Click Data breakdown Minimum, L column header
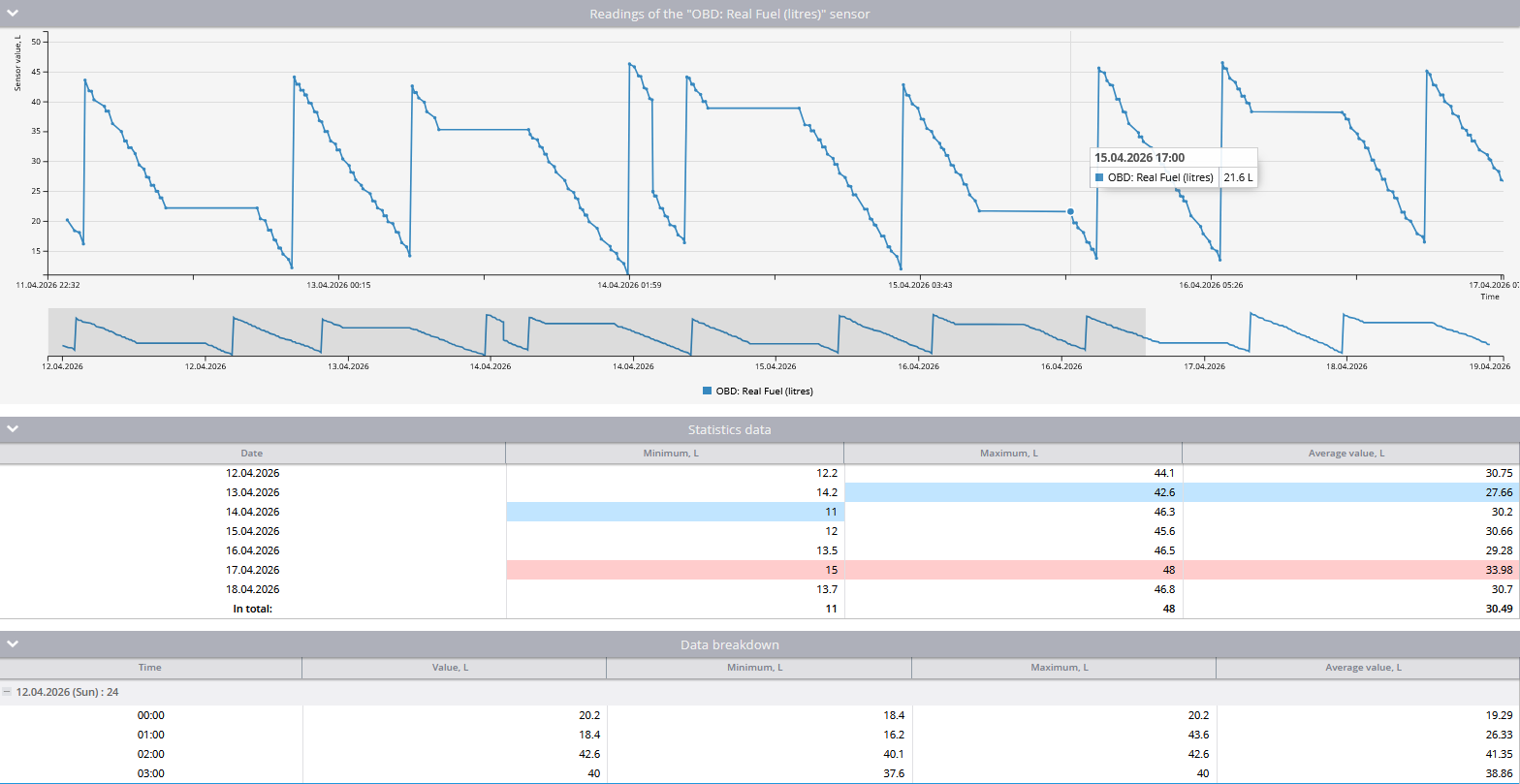 pos(759,668)
